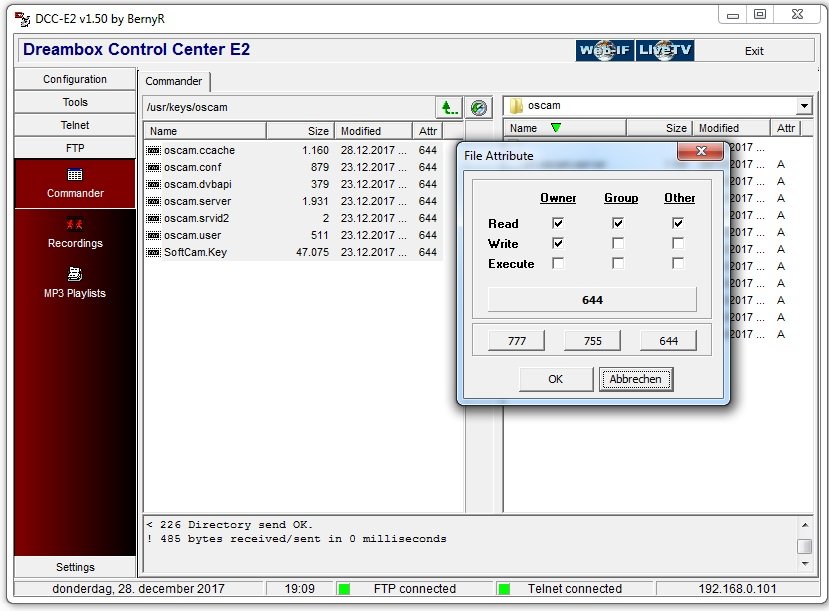Go up one directory with green arrow
Image resolution: width=829 pixels, height=611 pixels.
tap(448, 107)
